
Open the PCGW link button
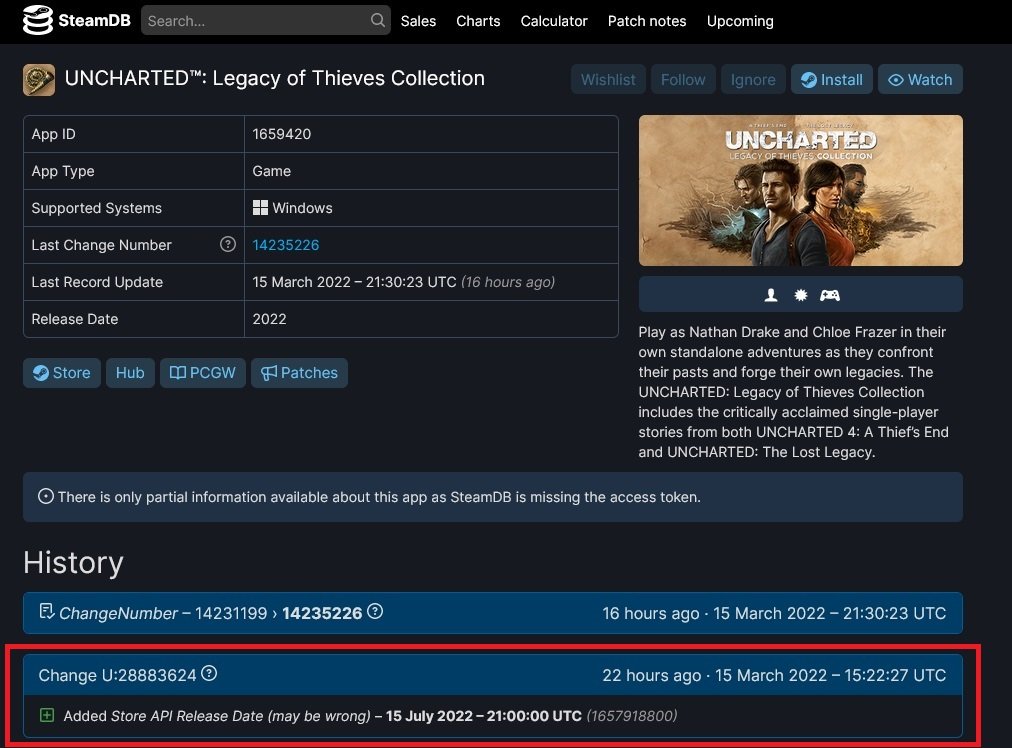click(203, 372)
